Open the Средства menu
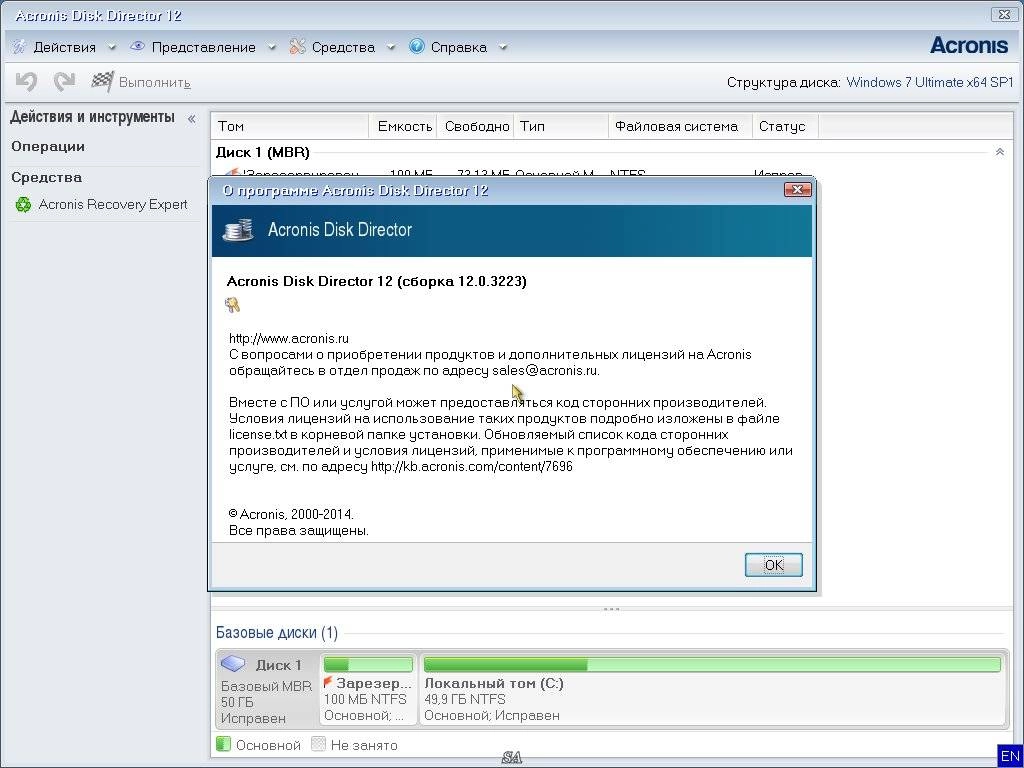1024x768 pixels. (x=343, y=47)
